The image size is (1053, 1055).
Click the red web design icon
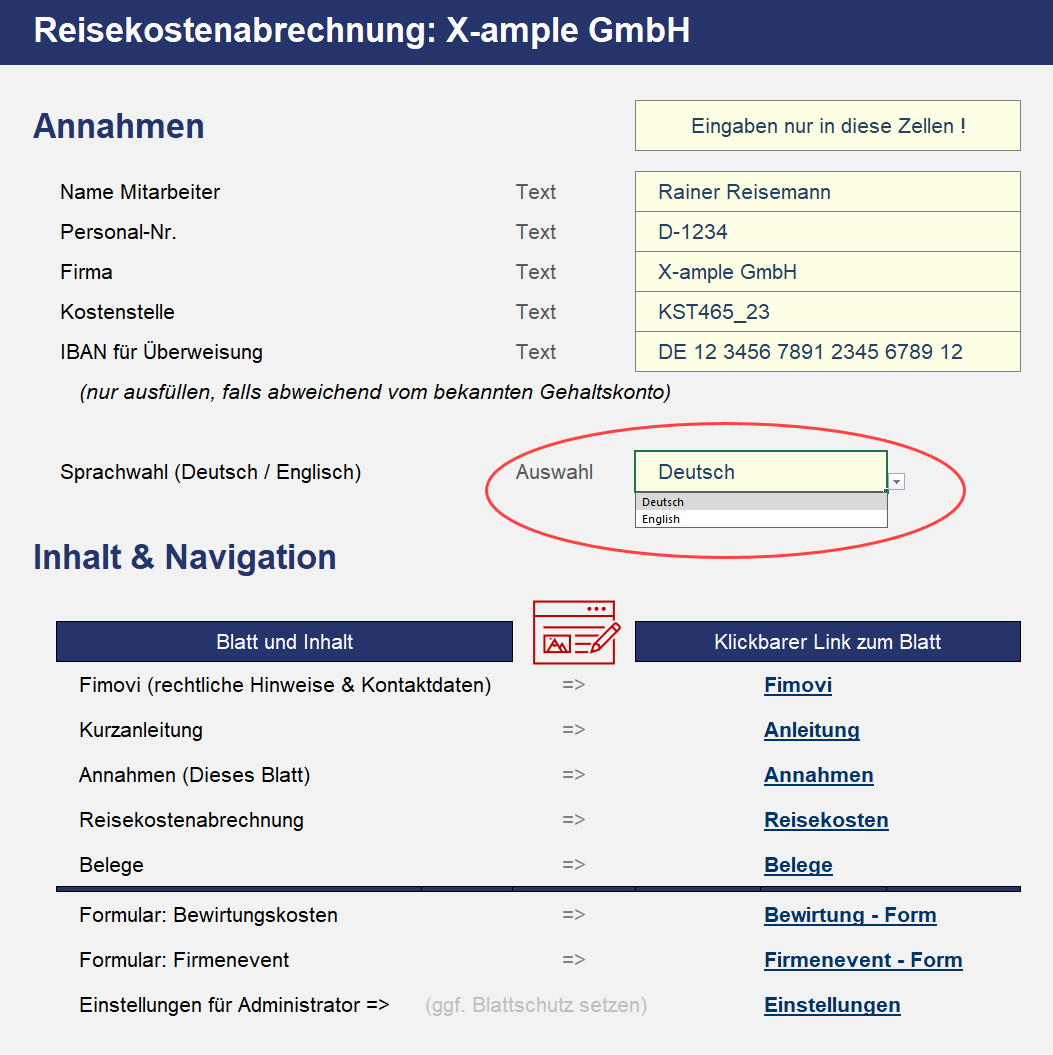point(576,632)
